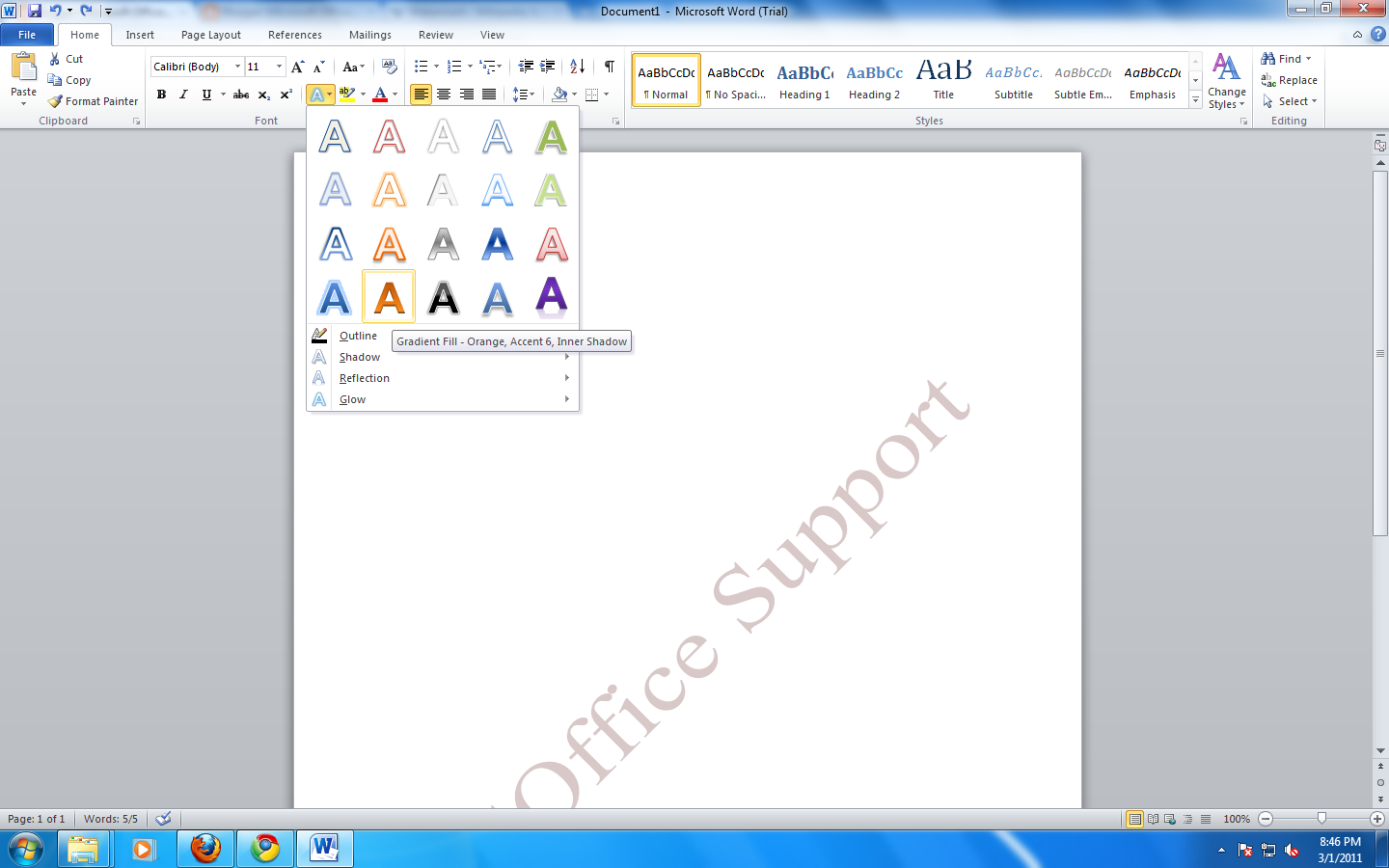Open the Reflection submenu
This screenshot has height=868, width=1389.
442,378
